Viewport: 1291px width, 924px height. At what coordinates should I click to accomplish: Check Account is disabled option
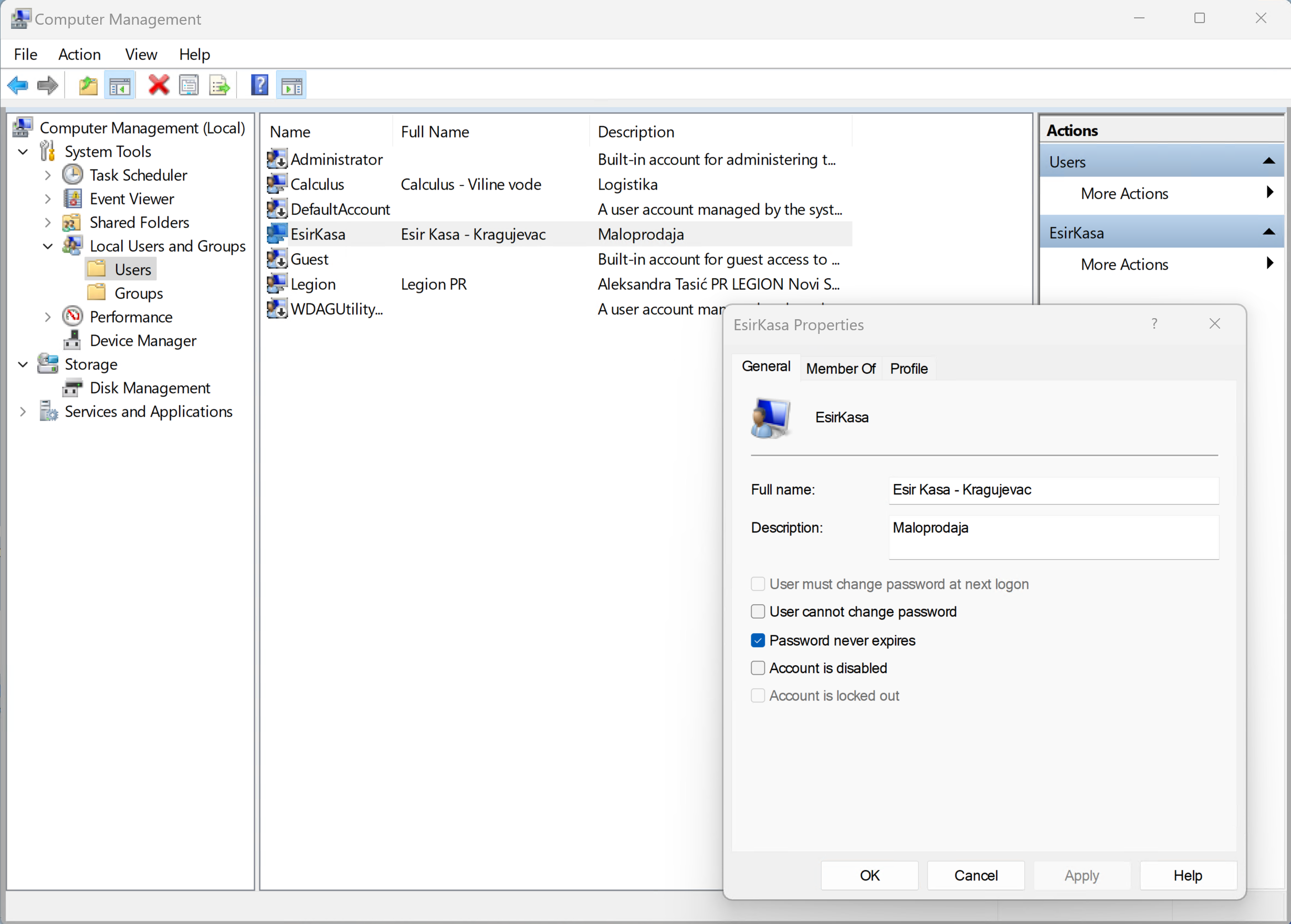coord(758,668)
